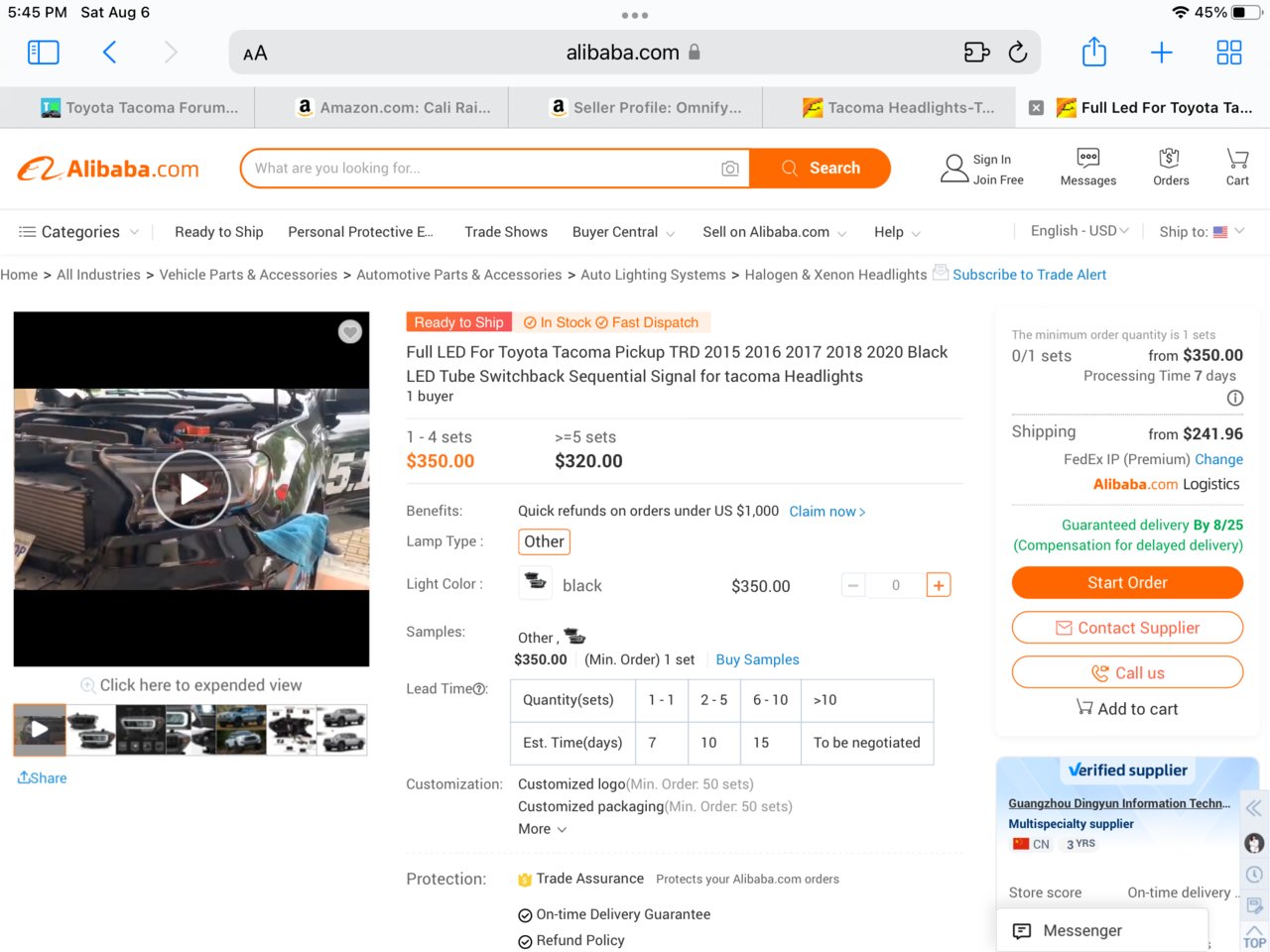Open Auto Lighting Systems breadcrumb
1270x952 pixels.
[653, 275]
